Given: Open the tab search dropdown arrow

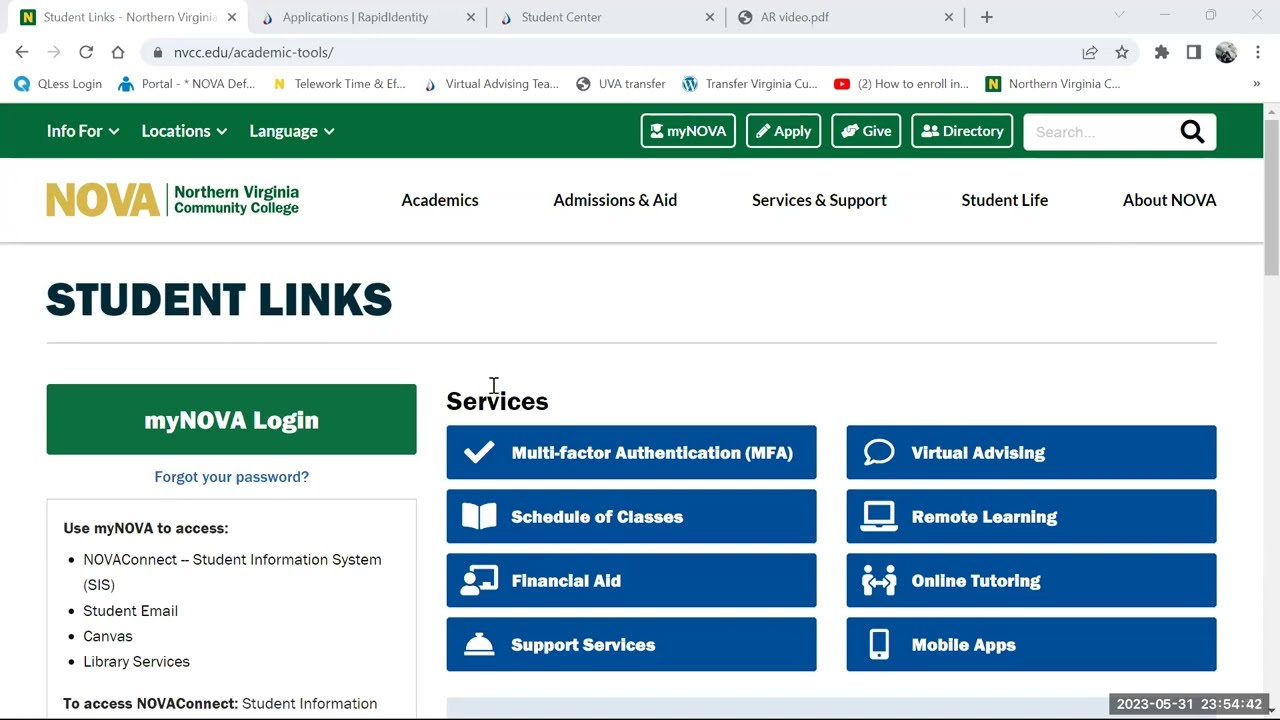Looking at the screenshot, I should pos(1119,16).
